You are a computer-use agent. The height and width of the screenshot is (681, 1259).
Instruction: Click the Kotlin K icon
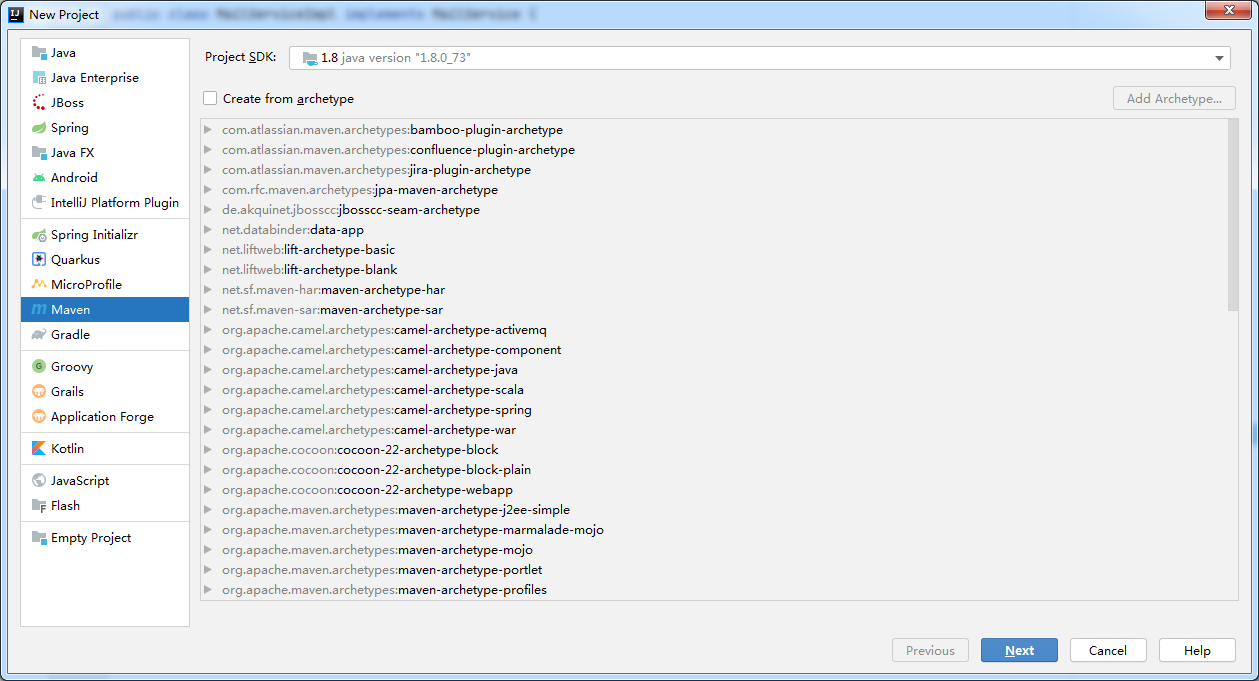[39, 449]
